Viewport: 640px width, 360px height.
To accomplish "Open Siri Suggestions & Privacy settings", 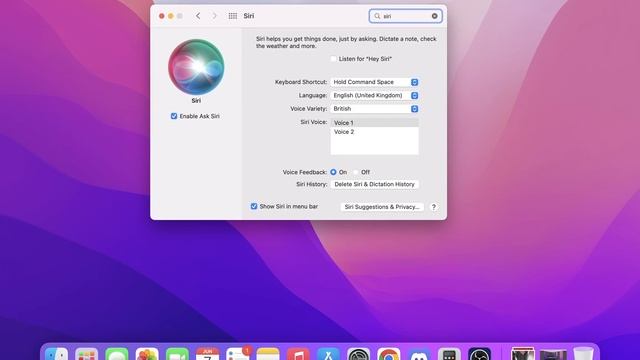I will pyautogui.click(x=382, y=207).
